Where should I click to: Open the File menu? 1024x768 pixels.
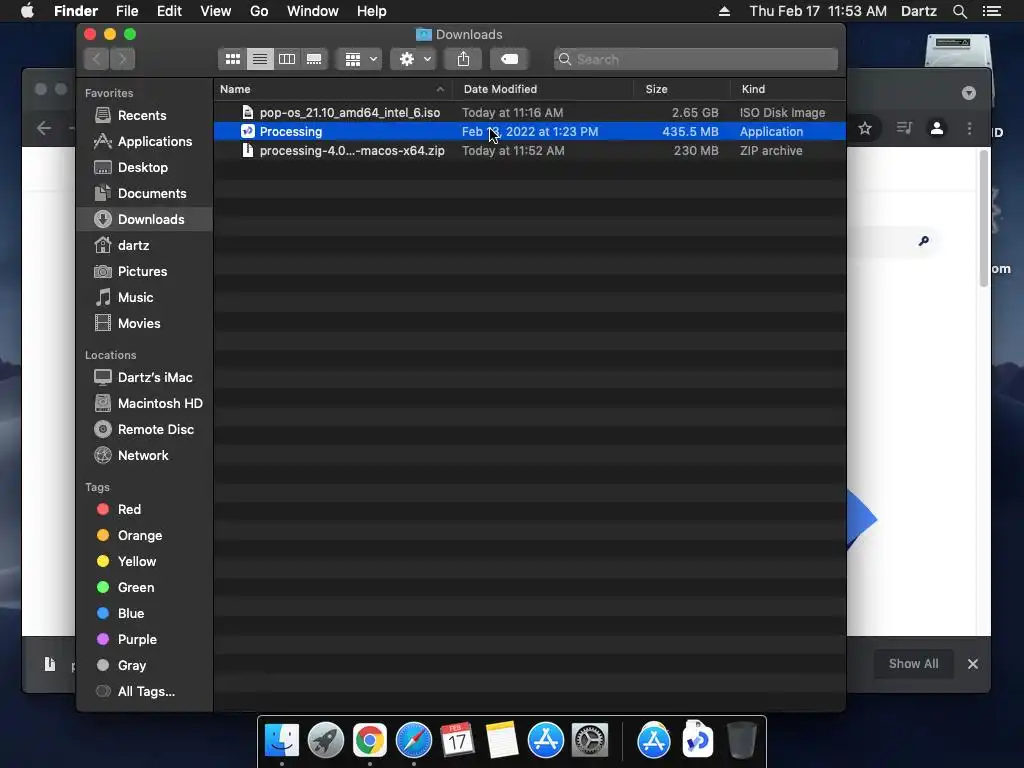[x=127, y=11]
